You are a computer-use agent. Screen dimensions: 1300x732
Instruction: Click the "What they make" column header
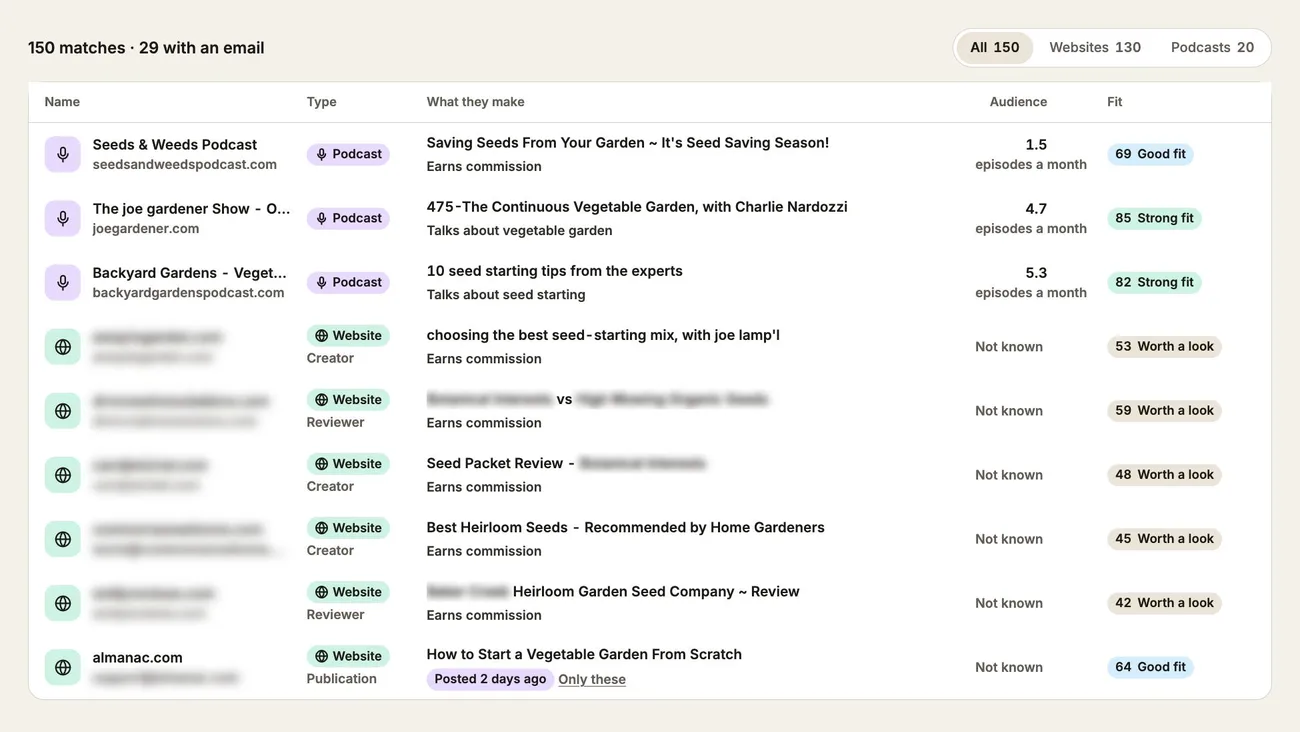pyautogui.click(x=475, y=102)
